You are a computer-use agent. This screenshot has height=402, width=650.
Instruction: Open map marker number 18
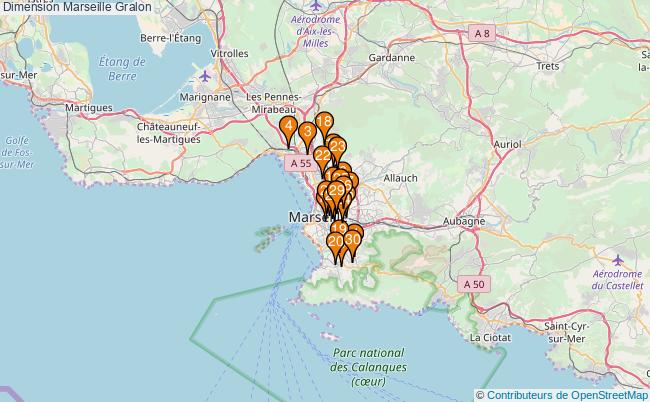coord(323,122)
